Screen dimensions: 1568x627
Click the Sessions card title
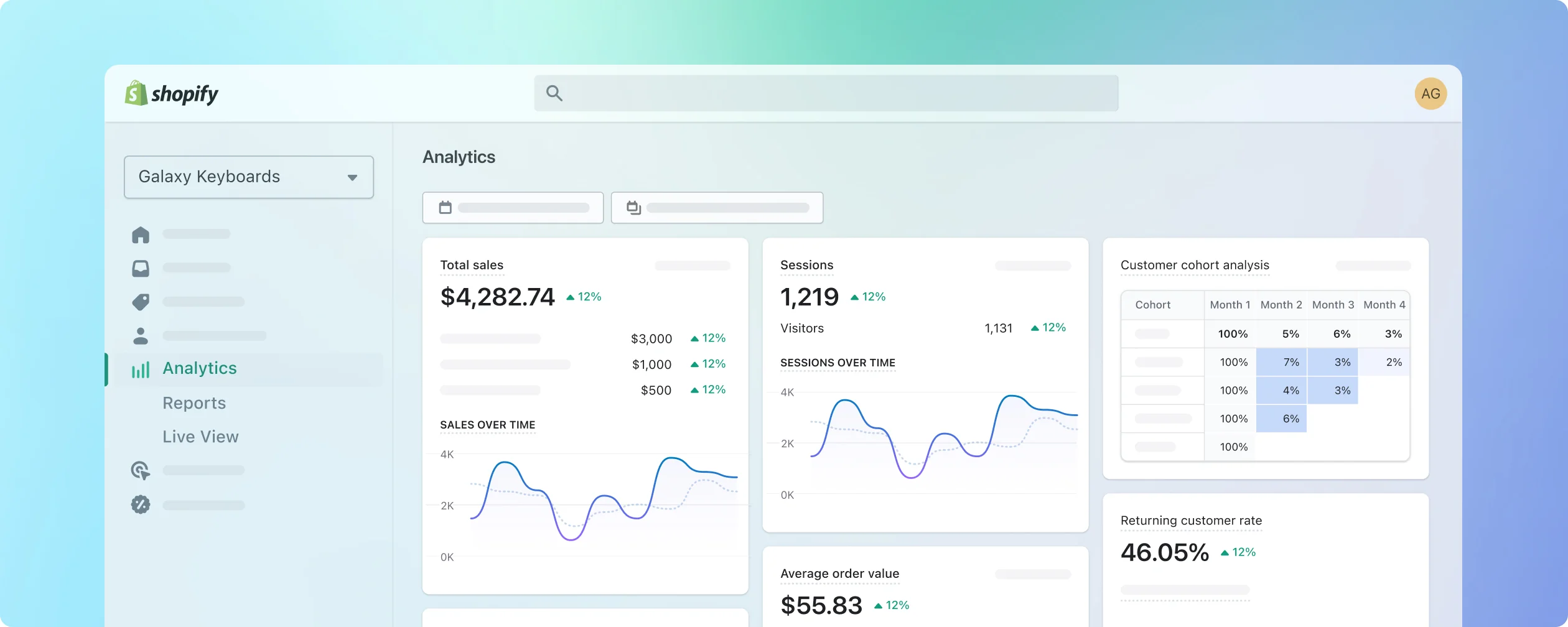click(806, 265)
